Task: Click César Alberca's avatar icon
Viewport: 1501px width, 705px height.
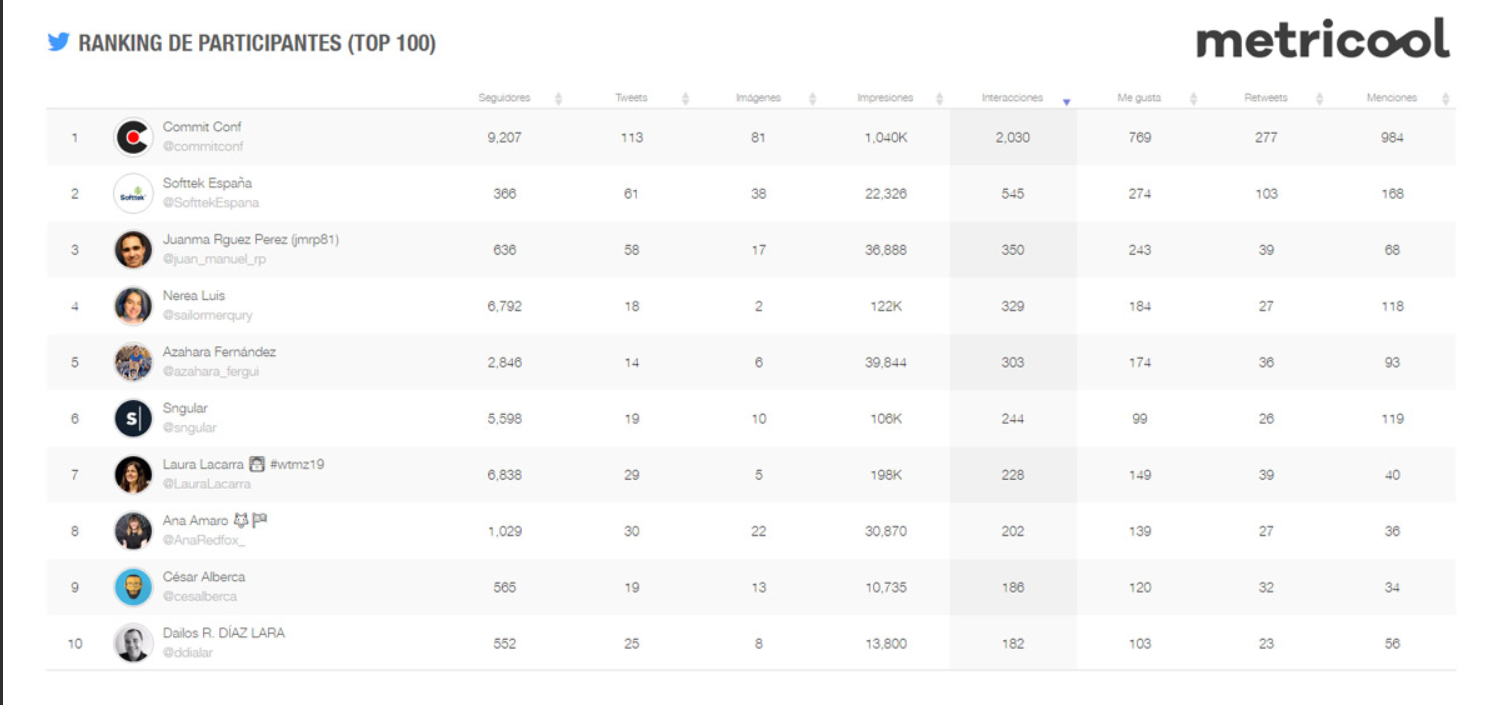Action: click(133, 587)
